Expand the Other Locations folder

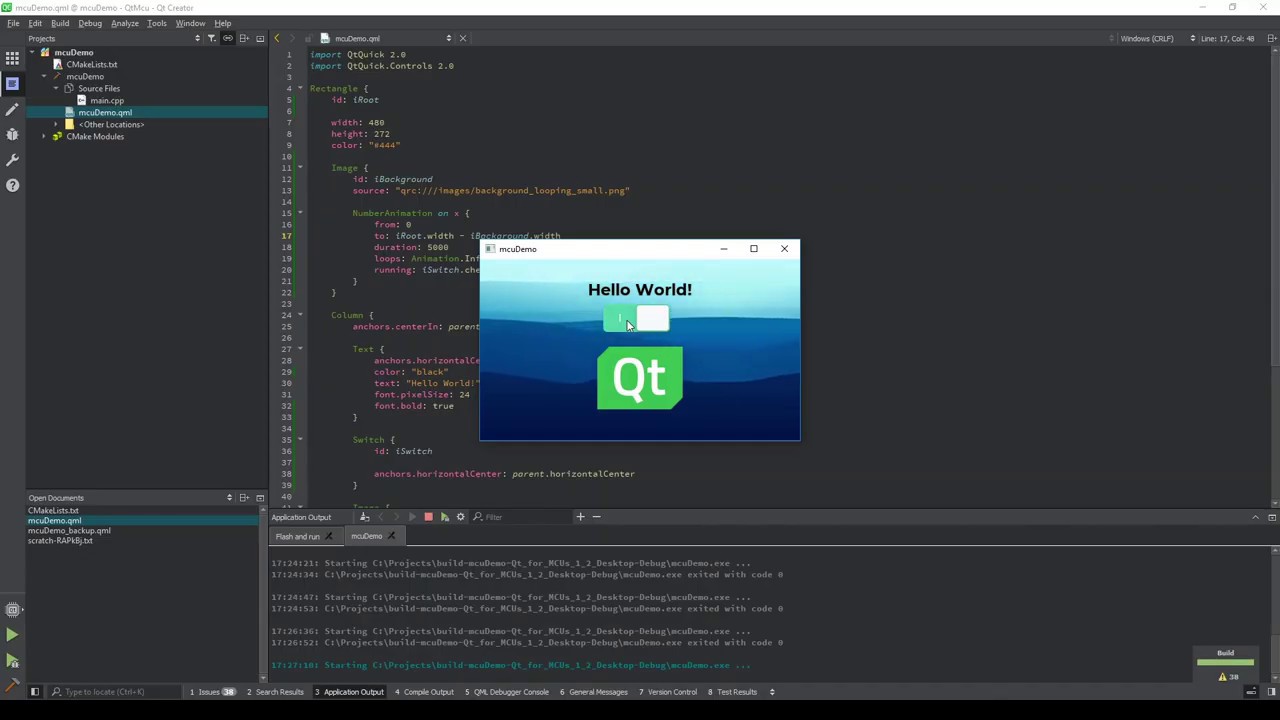(x=56, y=124)
